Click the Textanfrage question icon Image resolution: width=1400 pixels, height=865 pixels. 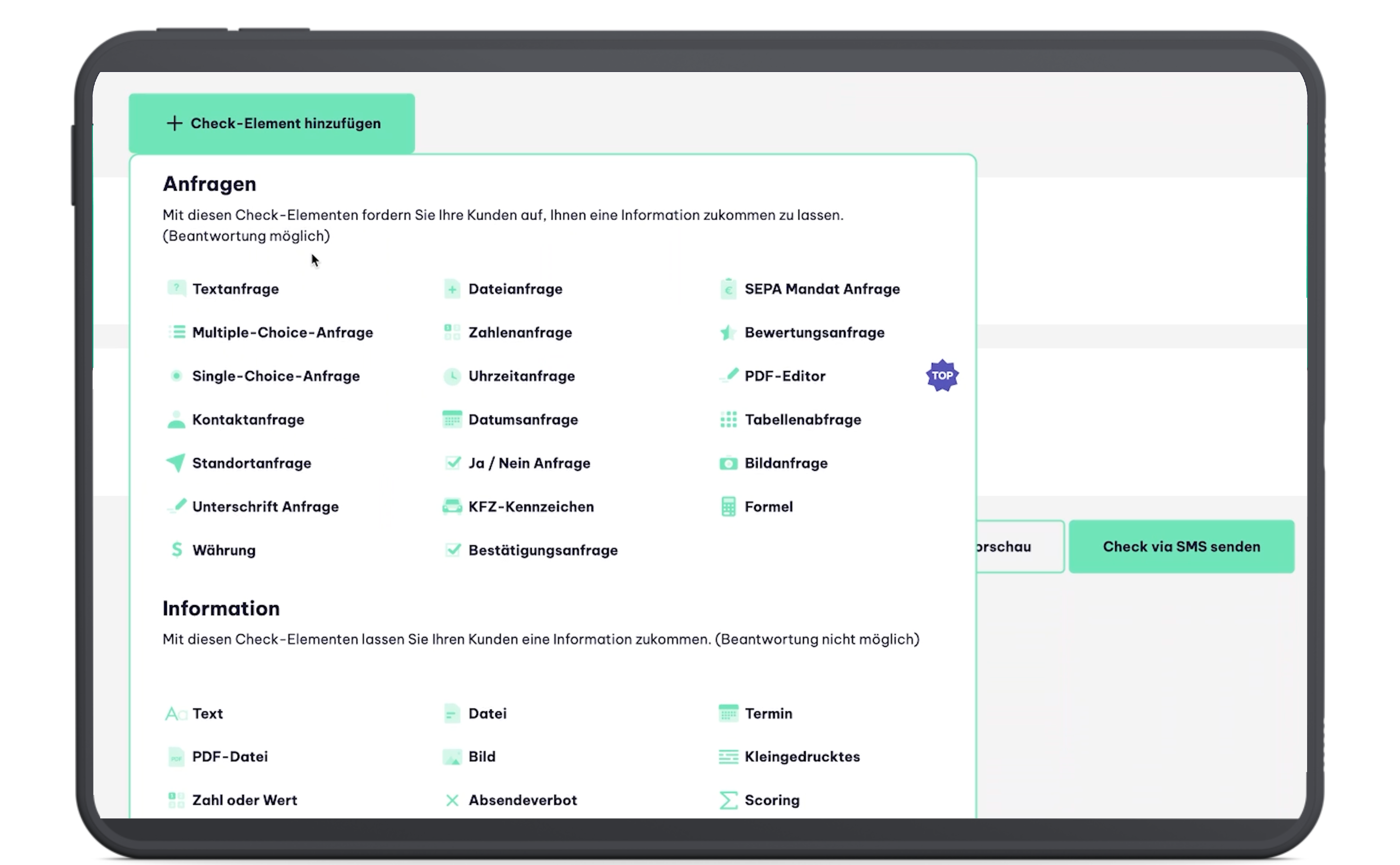[x=176, y=288]
